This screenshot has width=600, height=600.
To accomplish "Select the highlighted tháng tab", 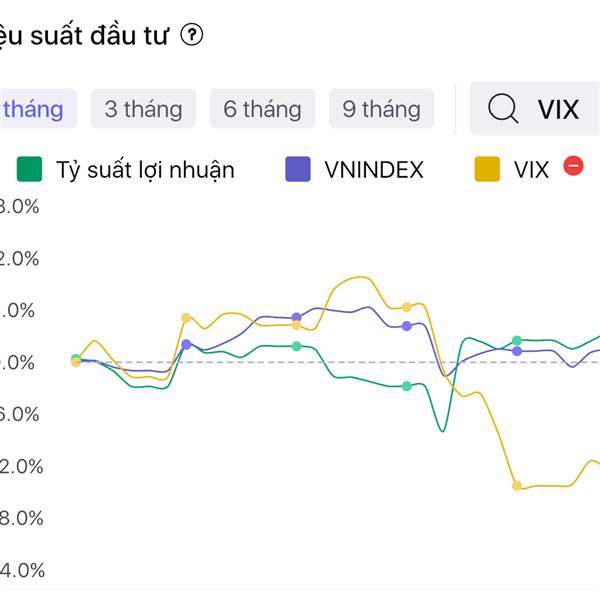I will click(x=33, y=108).
